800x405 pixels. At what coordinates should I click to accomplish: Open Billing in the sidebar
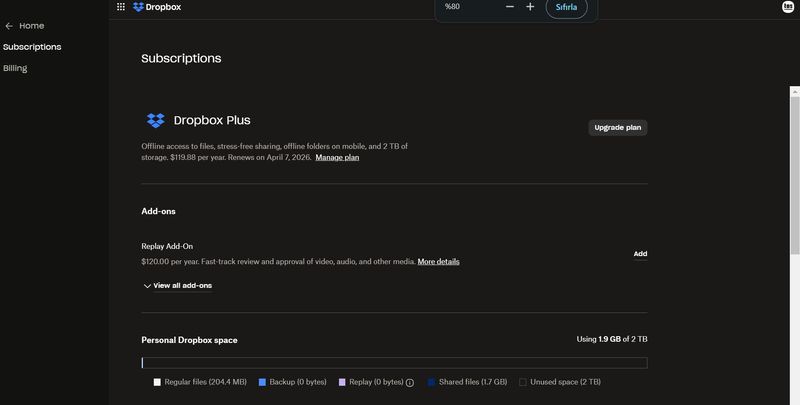15,68
